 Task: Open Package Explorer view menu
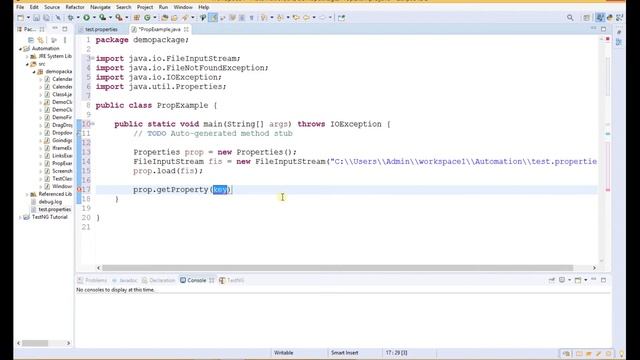[x=65, y=40]
